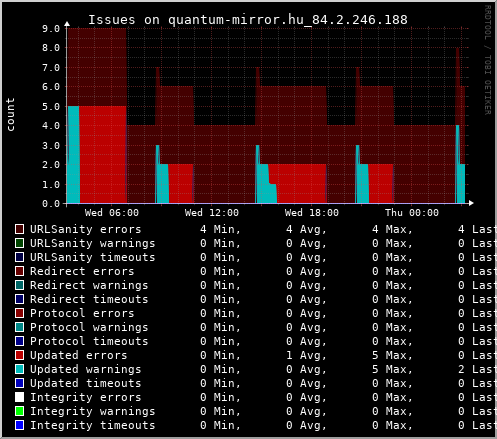Click the Protocol warnings teal swatch
Screen dimensions: 497x439
click(x=20, y=327)
